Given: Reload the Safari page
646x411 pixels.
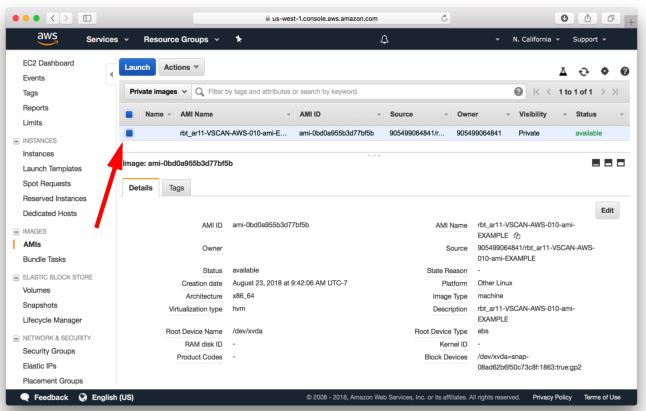Looking at the screenshot, I should tap(444, 18).
